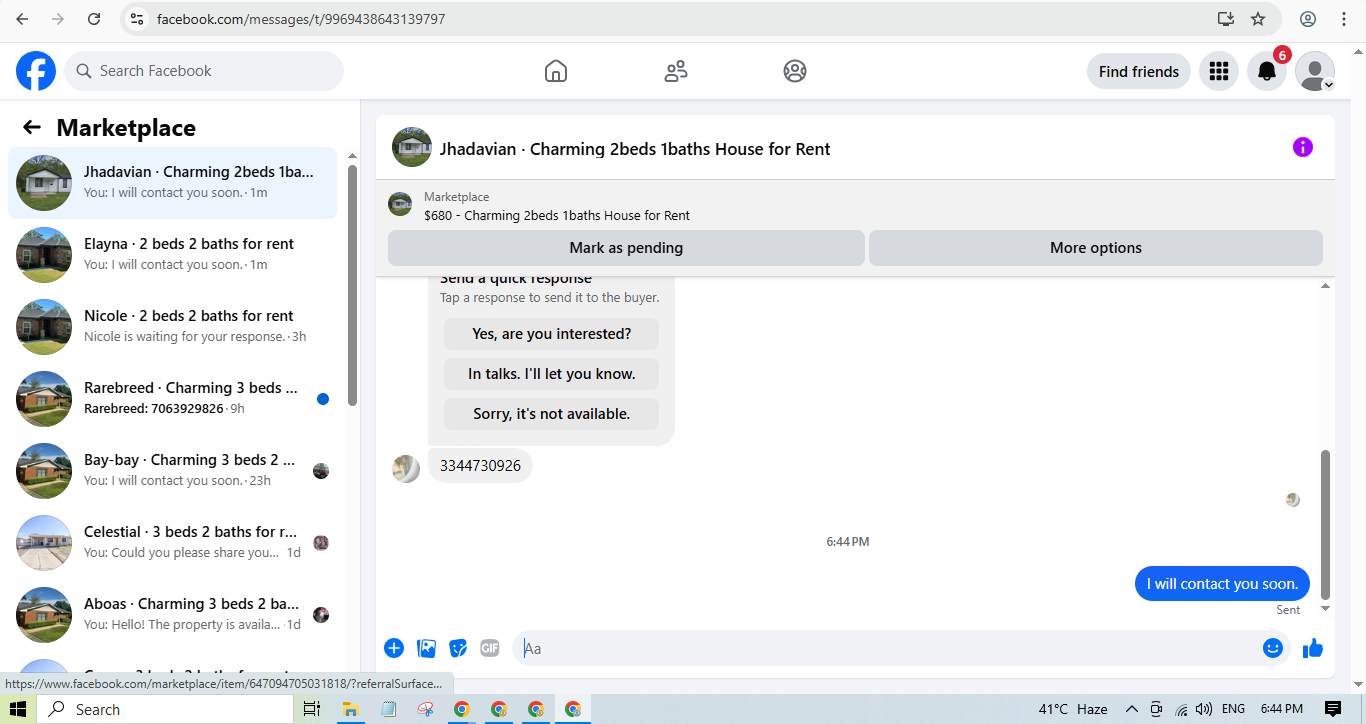Choose a sticker from the composer

point(458,648)
